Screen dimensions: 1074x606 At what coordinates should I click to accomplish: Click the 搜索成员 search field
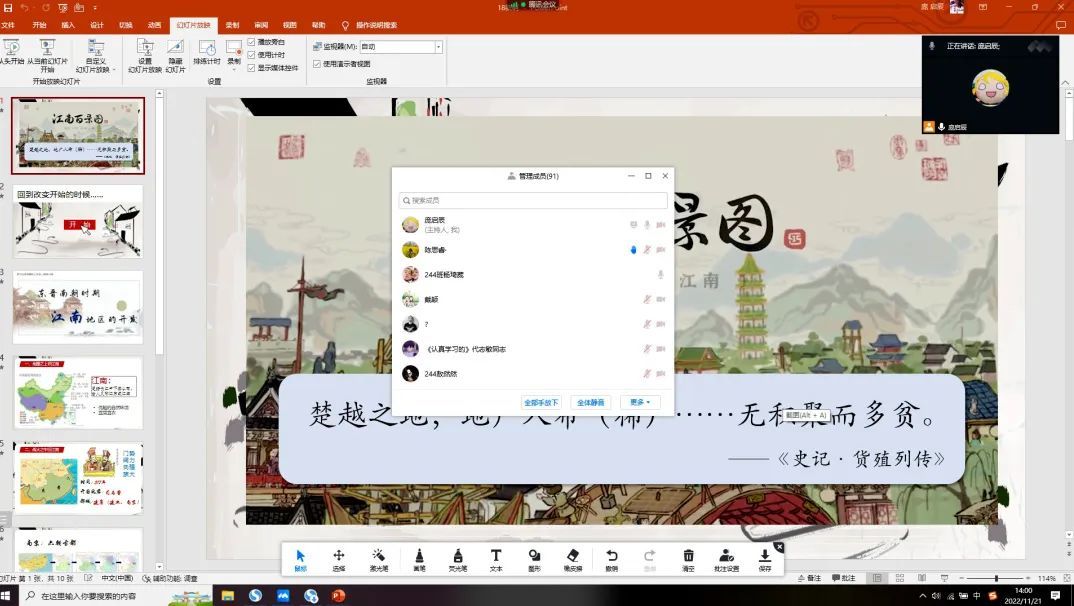point(532,200)
